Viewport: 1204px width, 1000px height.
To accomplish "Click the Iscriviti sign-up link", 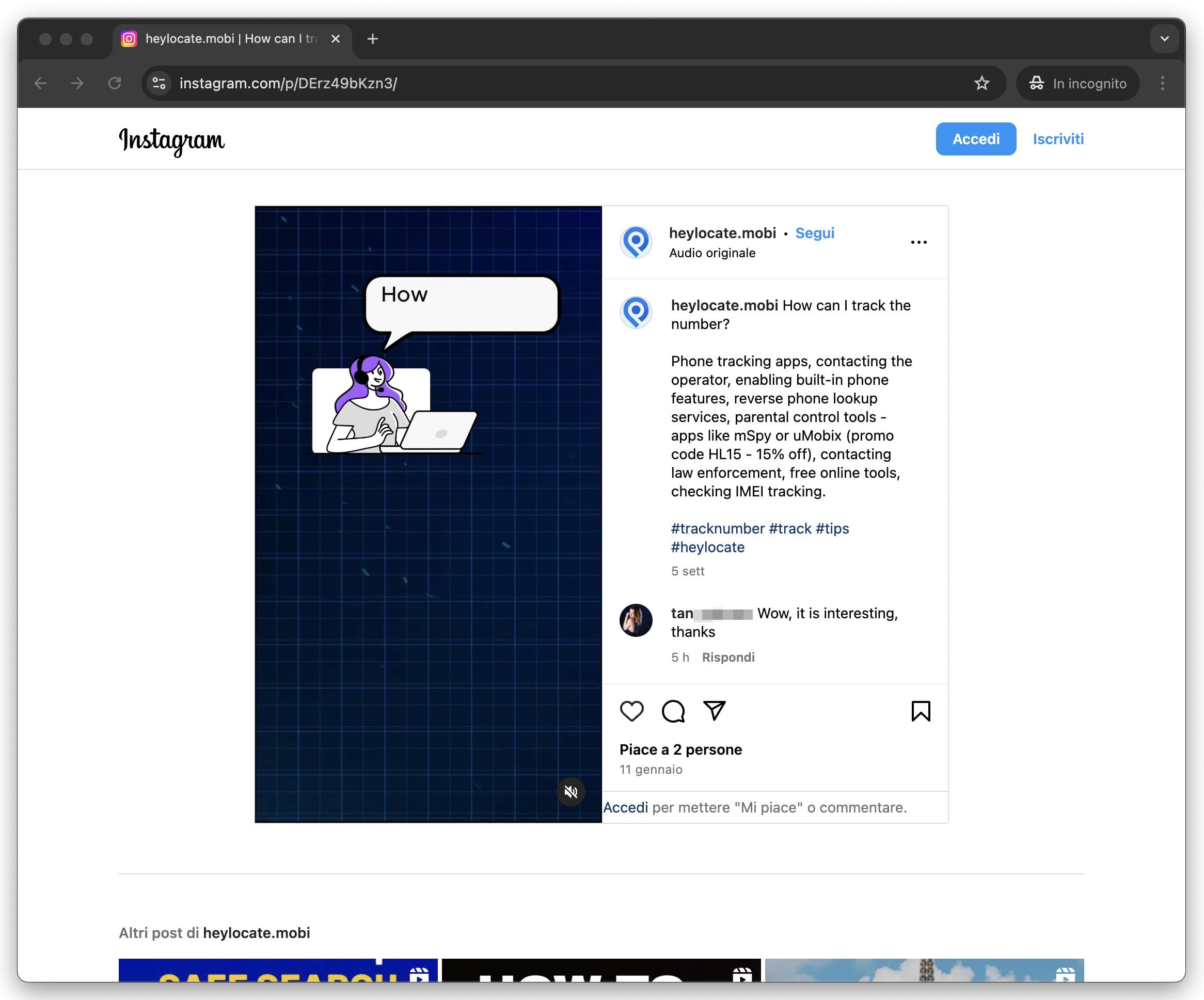I will point(1058,139).
